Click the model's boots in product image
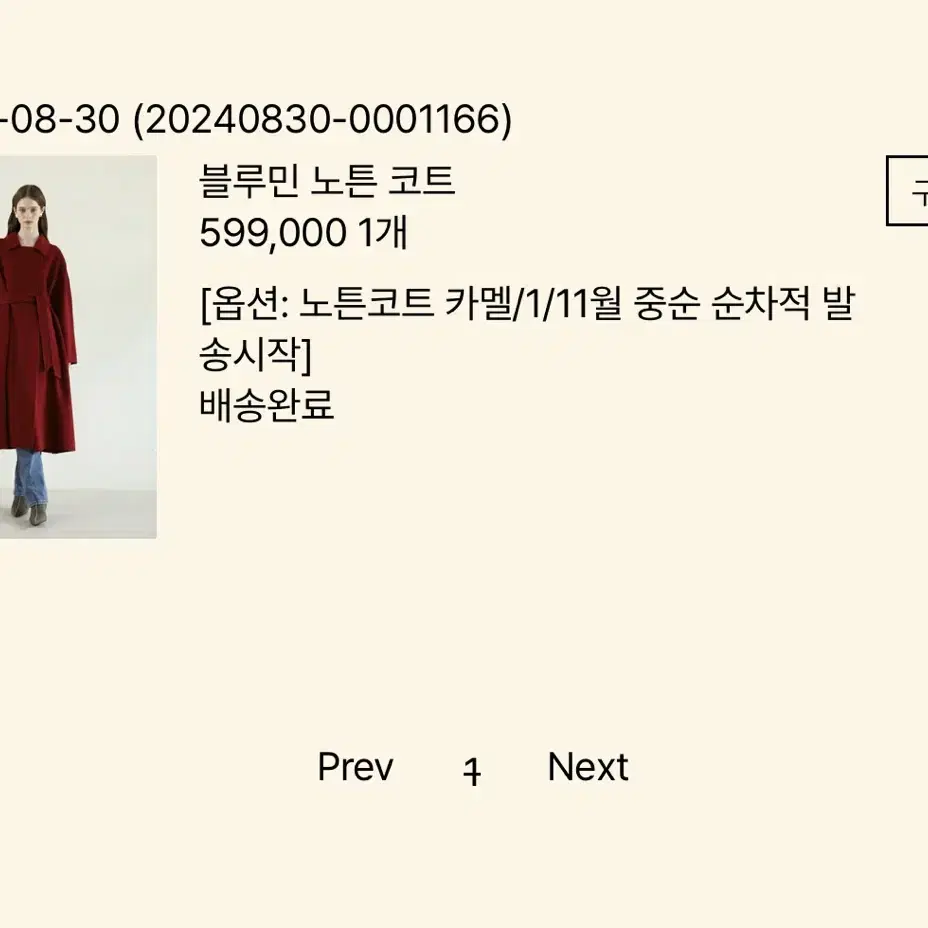Viewport: 928px width, 928px height. click(x=30, y=510)
